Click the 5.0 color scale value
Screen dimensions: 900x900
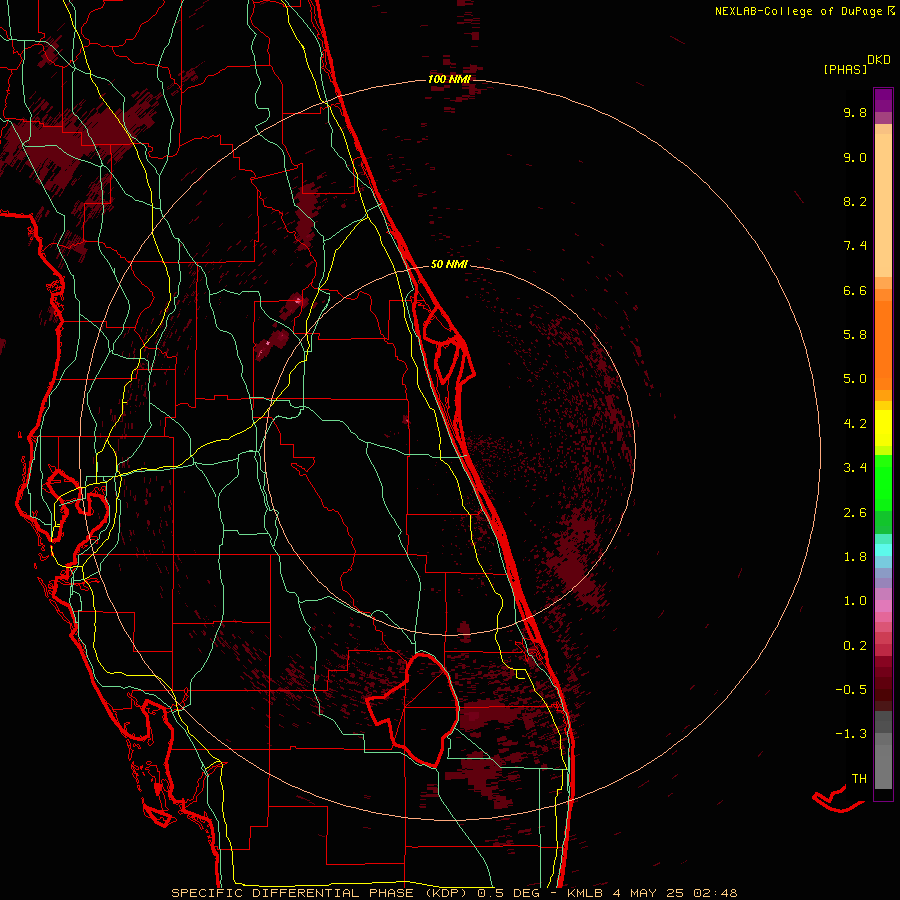click(855, 379)
